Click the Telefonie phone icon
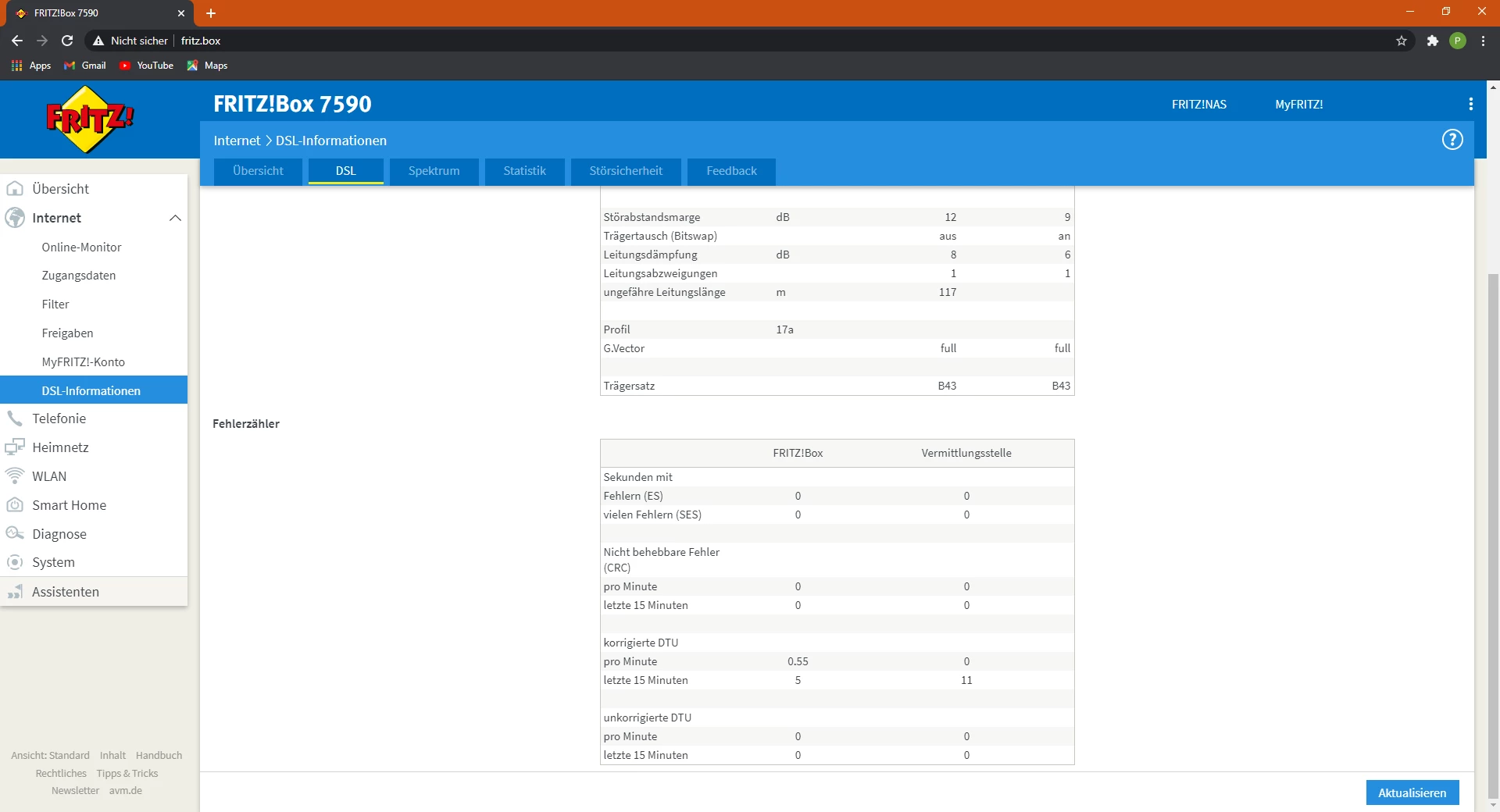The height and width of the screenshot is (812, 1500). [x=15, y=418]
